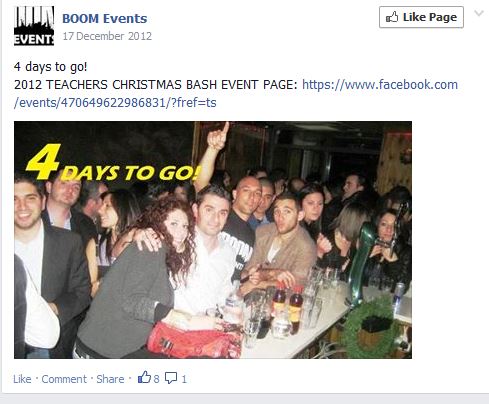Open the BOOM Events profile picture
Screen dimensions: 489x404
click(x=34, y=26)
